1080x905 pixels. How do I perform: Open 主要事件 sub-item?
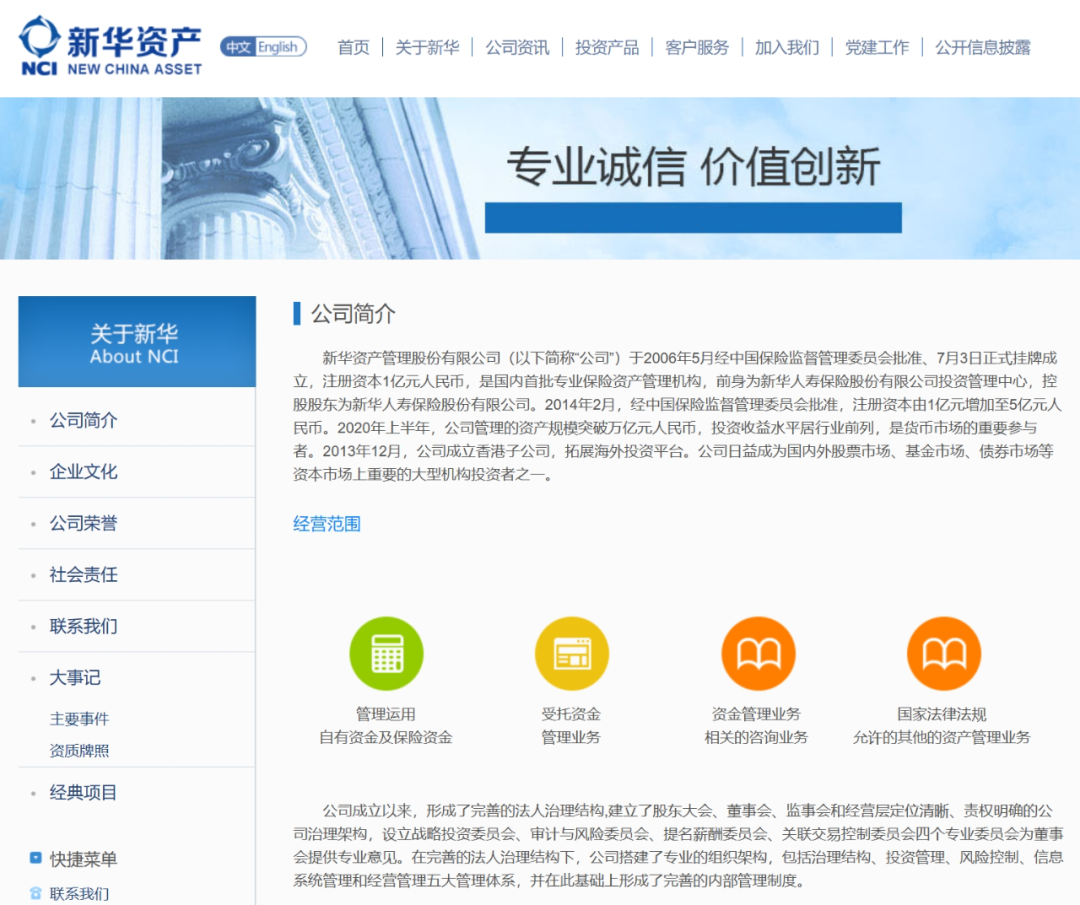point(79,719)
